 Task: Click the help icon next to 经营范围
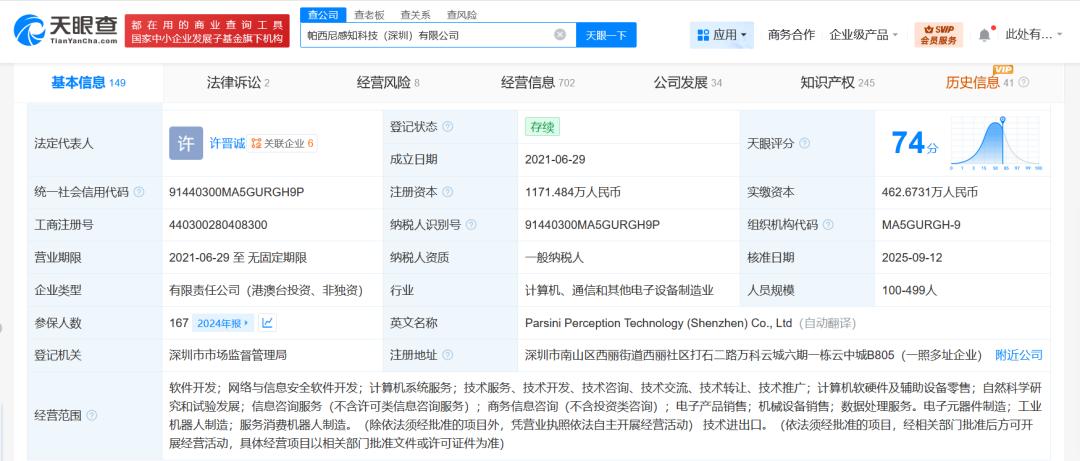click(92, 416)
